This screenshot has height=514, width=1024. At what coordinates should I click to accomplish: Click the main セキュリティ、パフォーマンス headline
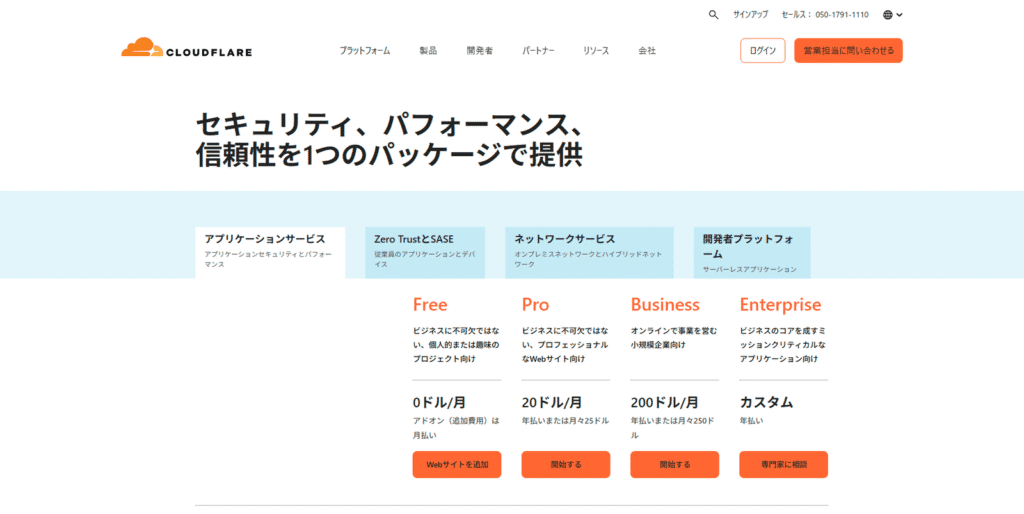click(389, 140)
